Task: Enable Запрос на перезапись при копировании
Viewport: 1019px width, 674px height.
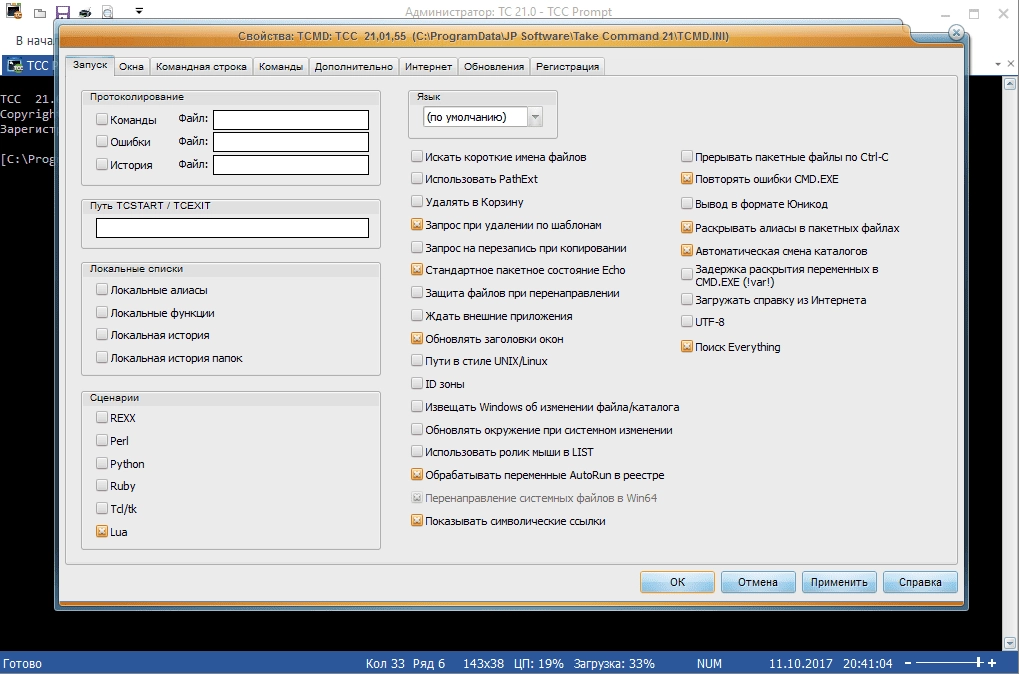Action: click(417, 248)
